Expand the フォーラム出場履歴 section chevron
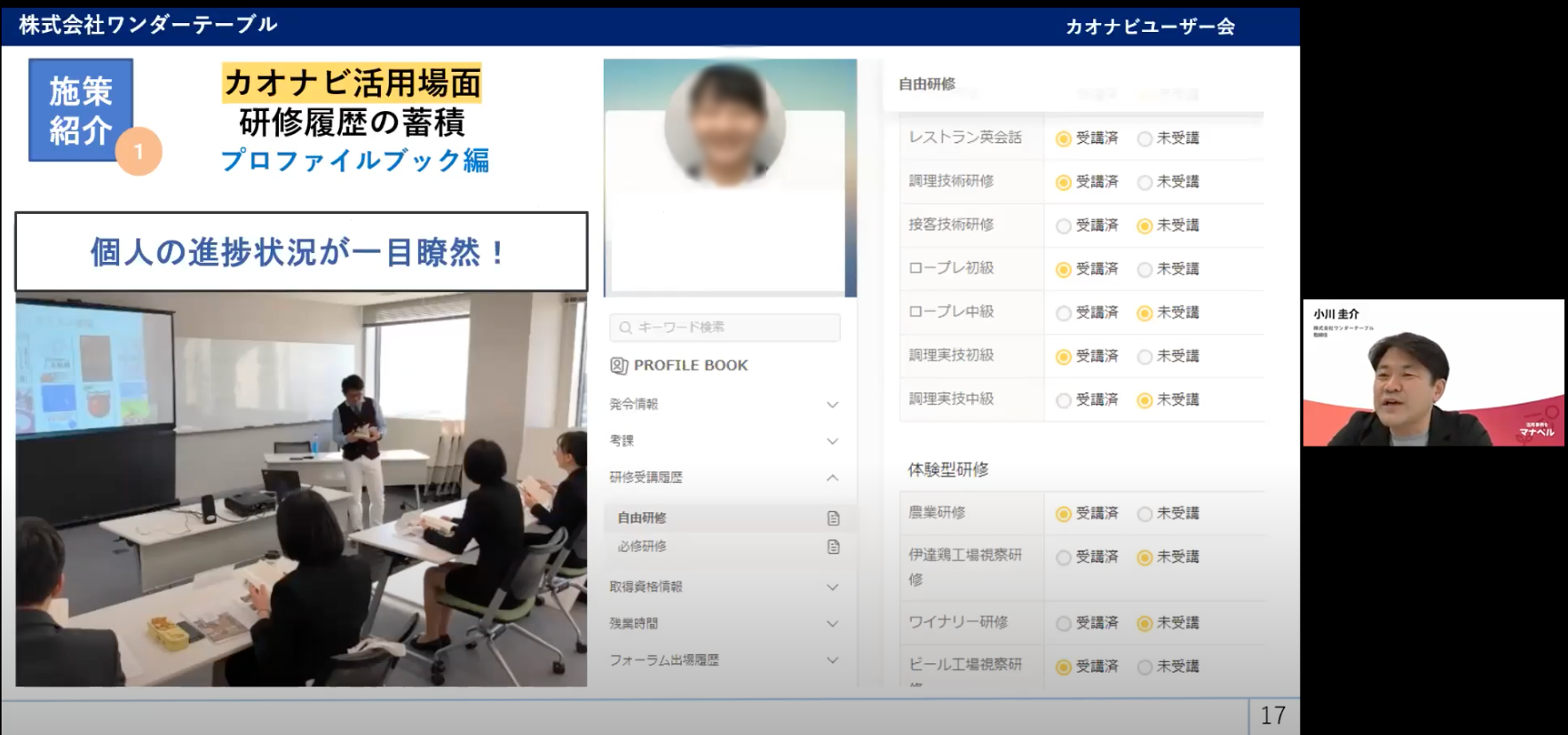Image resolution: width=1568 pixels, height=735 pixels. point(832,660)
